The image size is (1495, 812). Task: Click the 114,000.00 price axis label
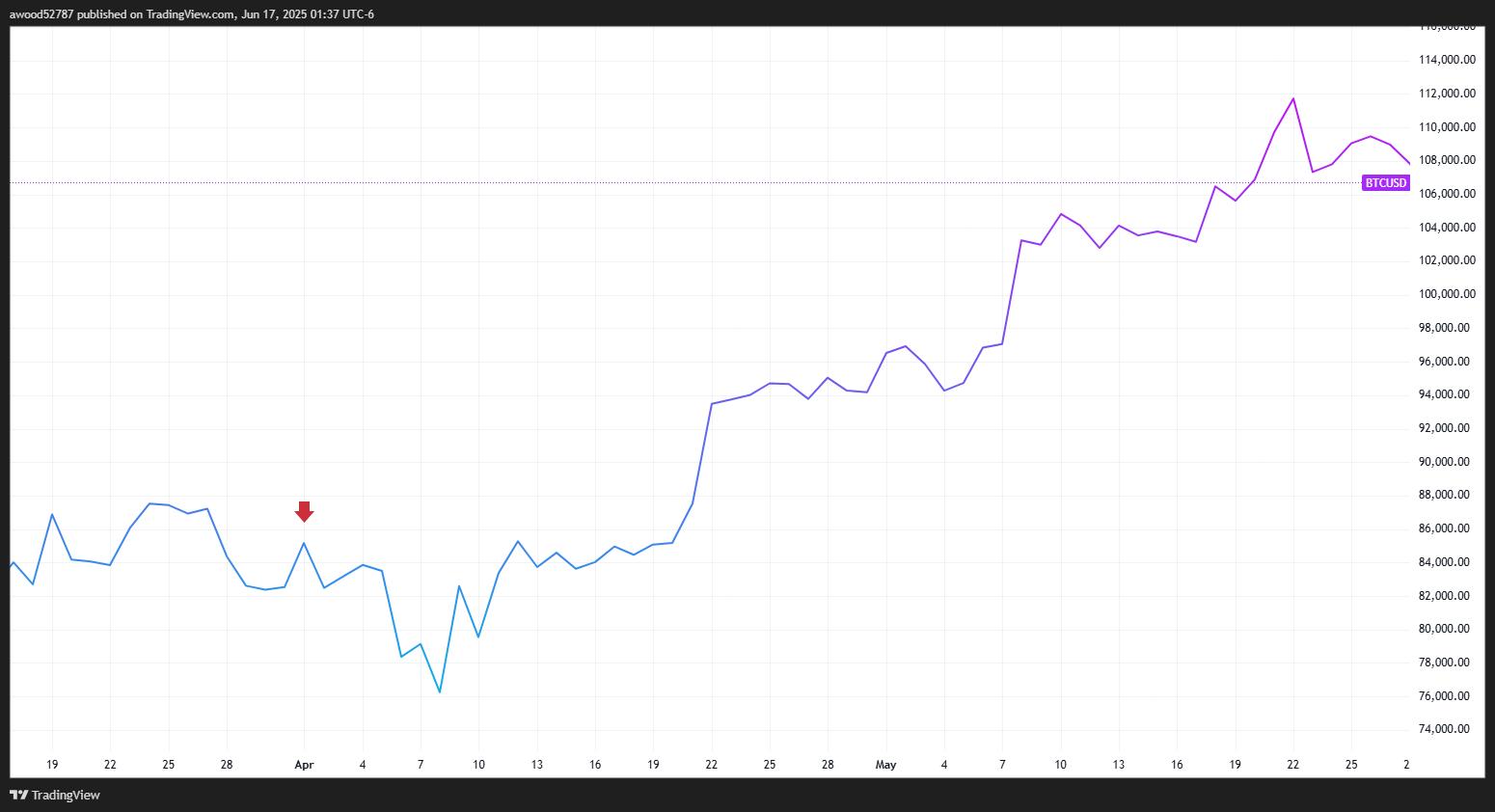(1446, 60)
